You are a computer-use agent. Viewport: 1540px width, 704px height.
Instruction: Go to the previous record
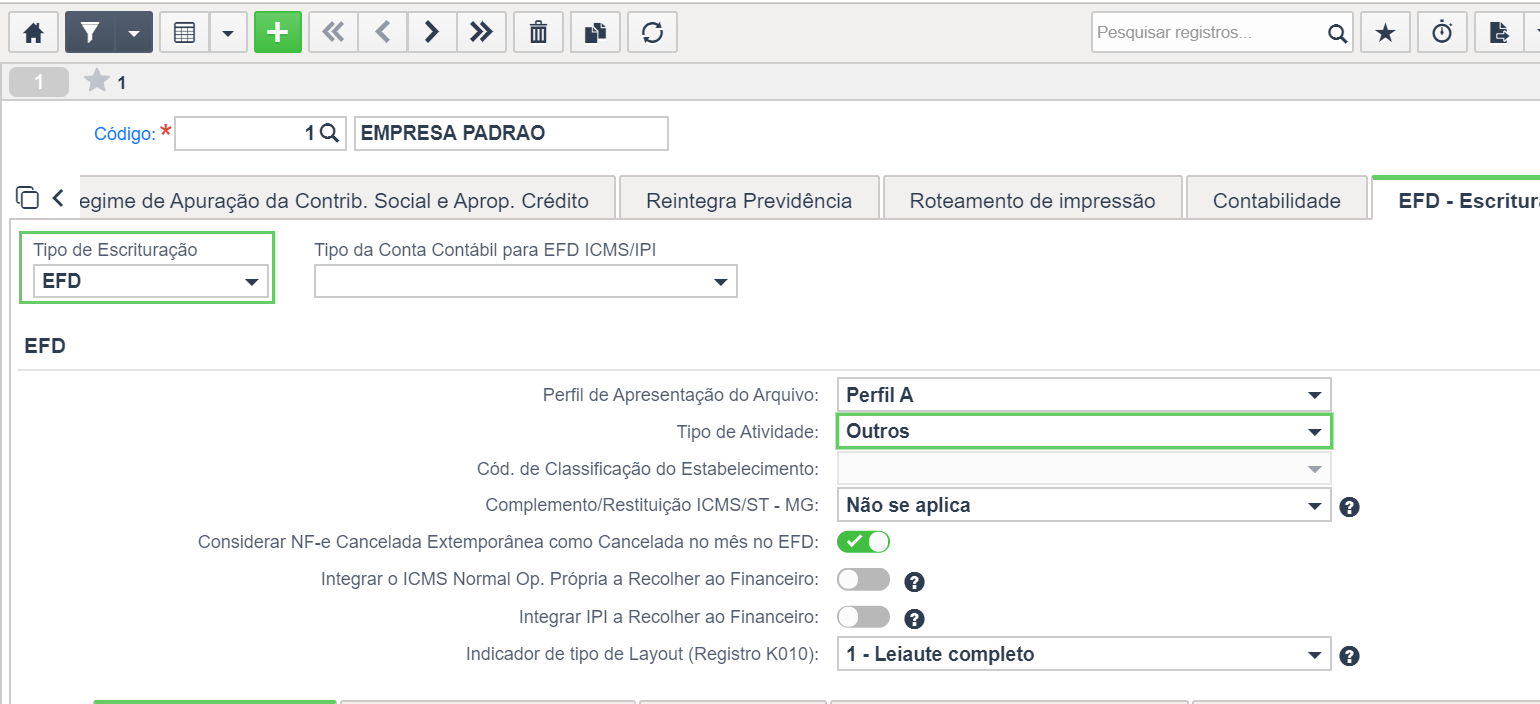(x=382, y=33)
